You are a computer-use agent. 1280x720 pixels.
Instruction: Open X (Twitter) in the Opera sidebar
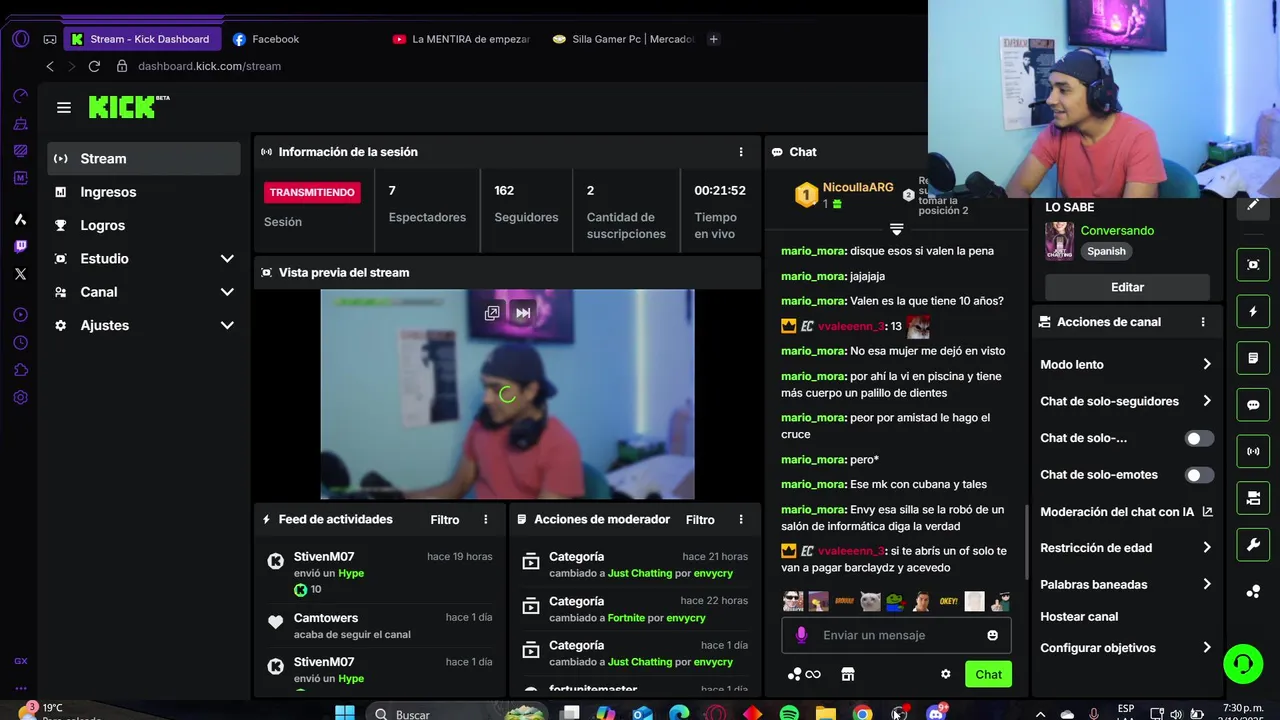coord(21,274)
